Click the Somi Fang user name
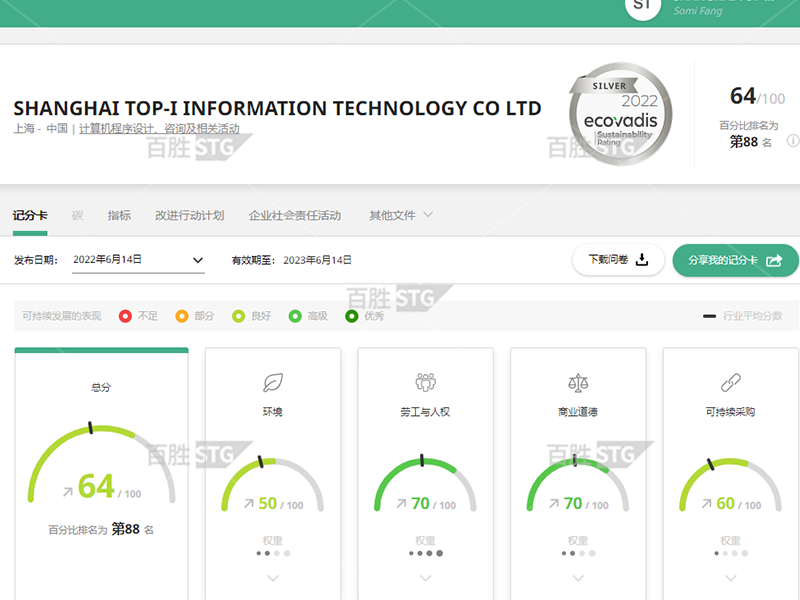Viewport: 800px width, 600px height. pos(697,11)
